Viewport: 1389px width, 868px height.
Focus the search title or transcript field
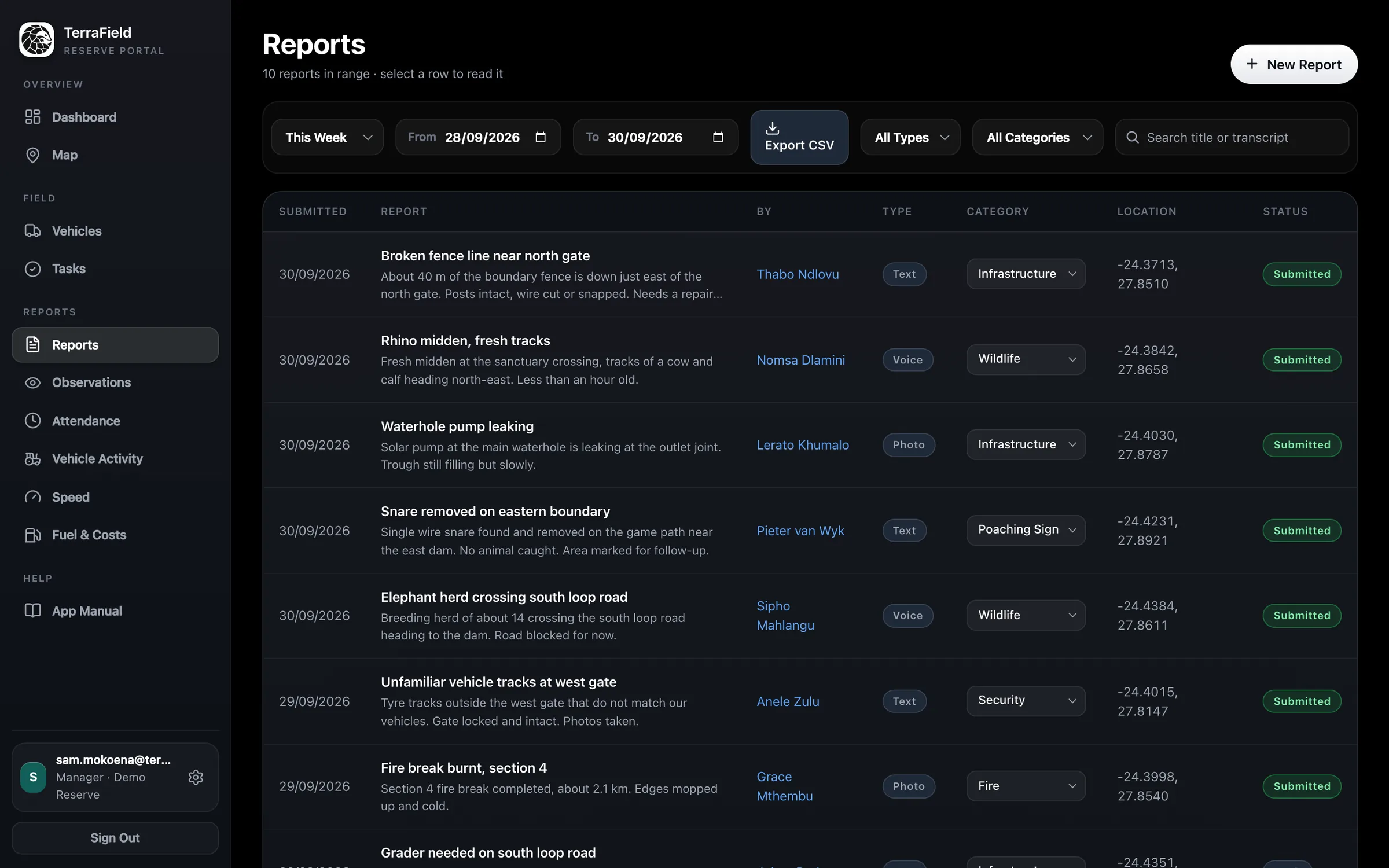tap(1232, 137)
